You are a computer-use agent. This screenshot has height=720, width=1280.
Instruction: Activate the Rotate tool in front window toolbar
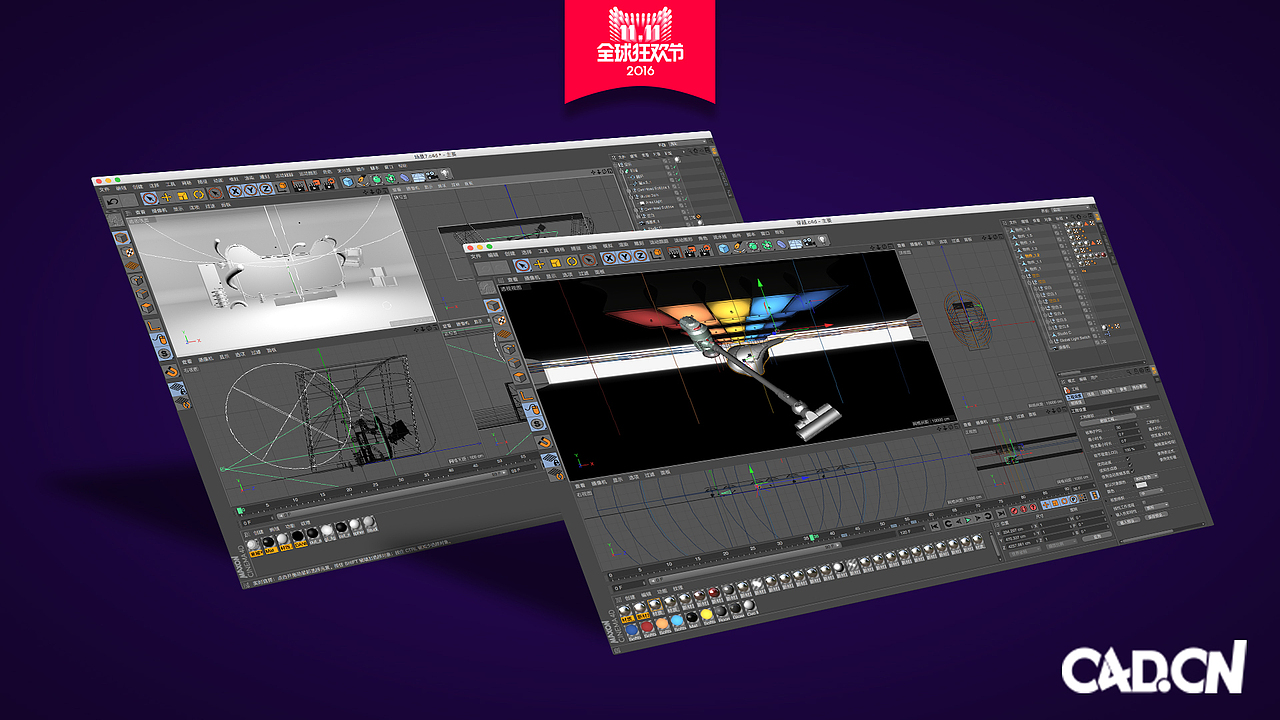[572, 261]
